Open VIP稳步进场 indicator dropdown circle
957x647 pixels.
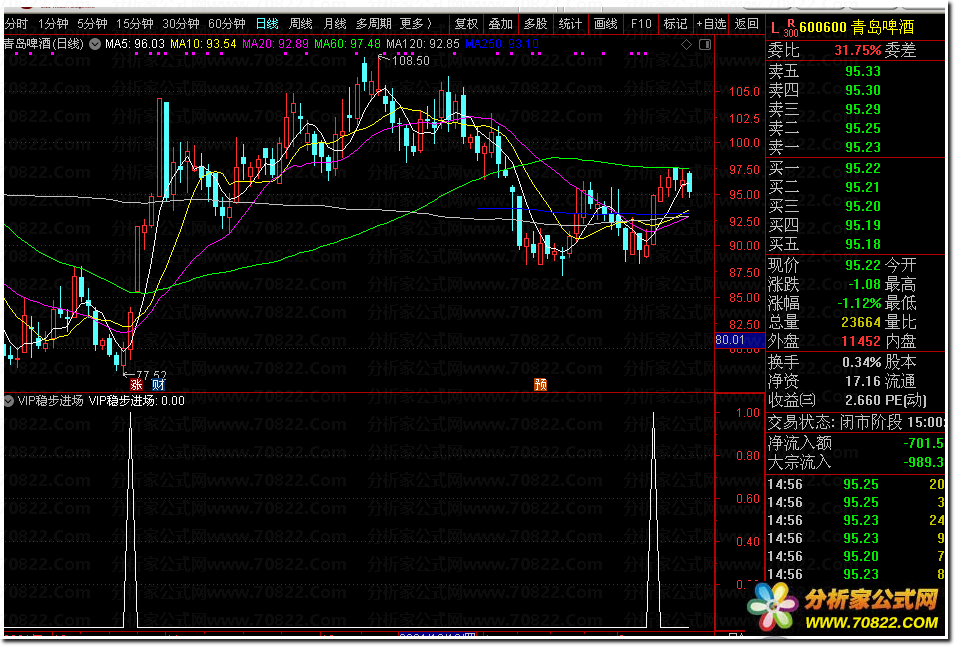click(x=9, y=401)
